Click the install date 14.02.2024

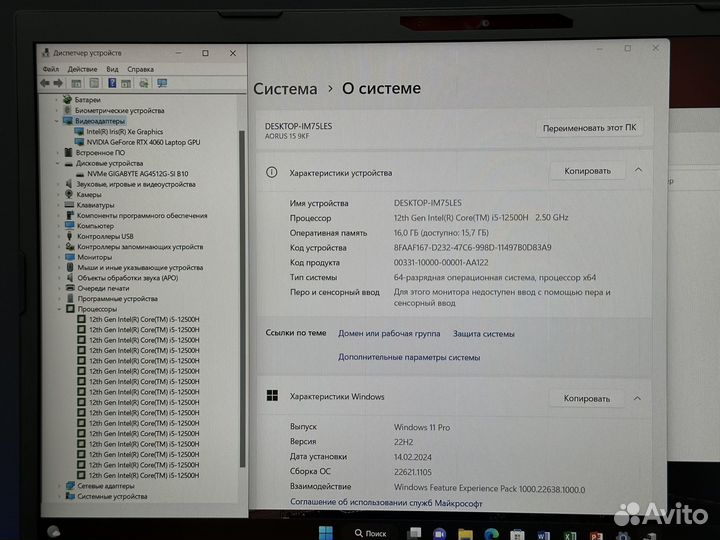[x=412, y=457]
